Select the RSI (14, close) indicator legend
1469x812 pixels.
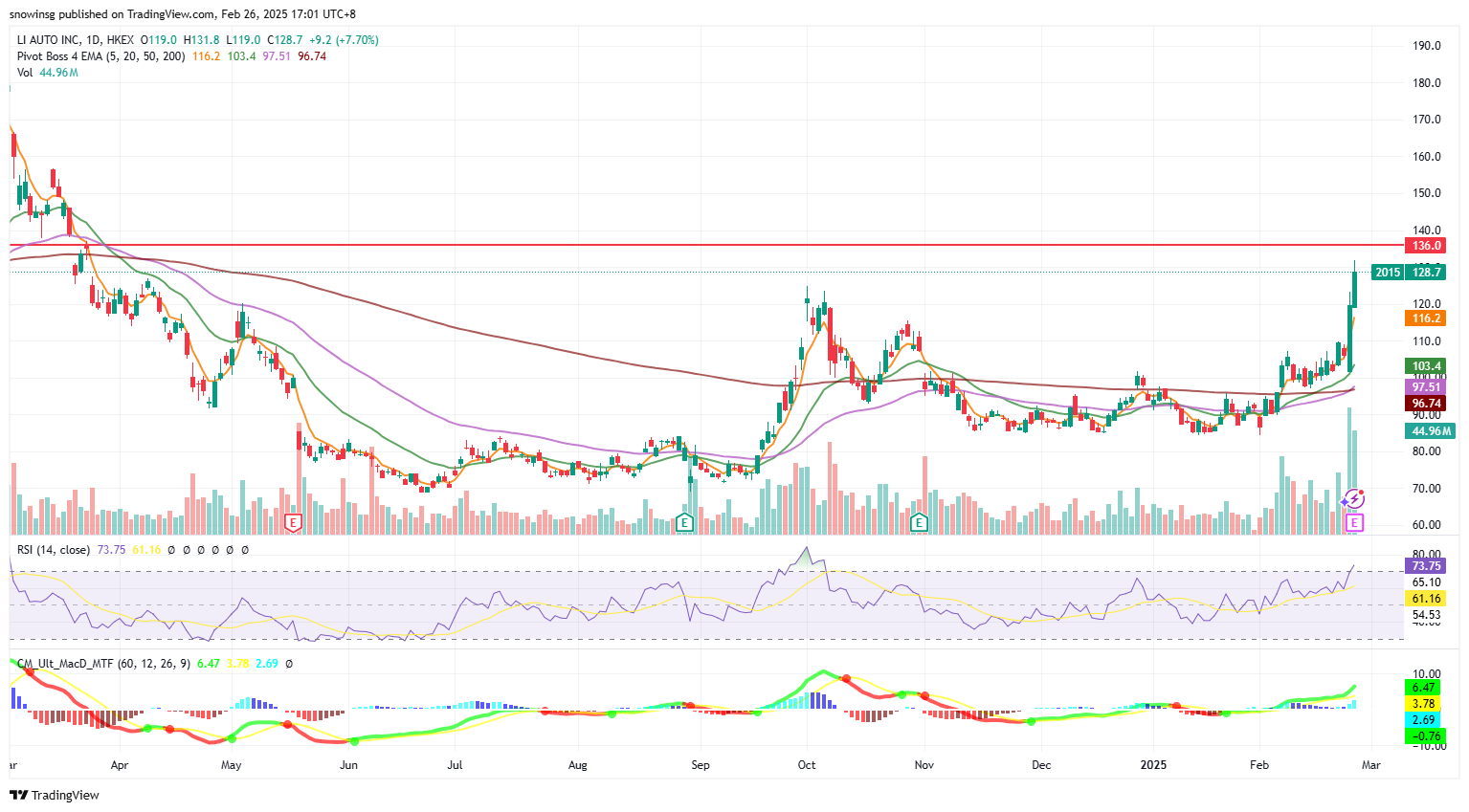point(54,550)
